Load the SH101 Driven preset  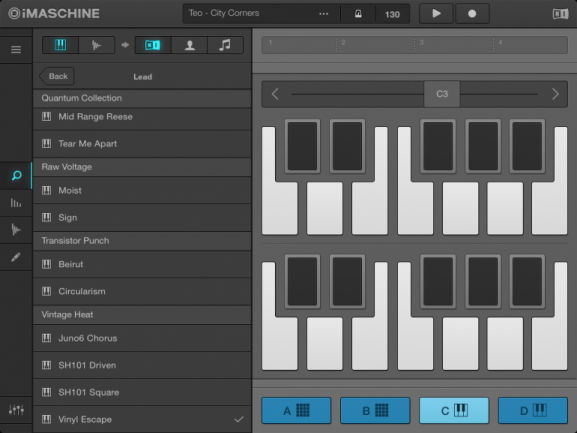[142, 365]
